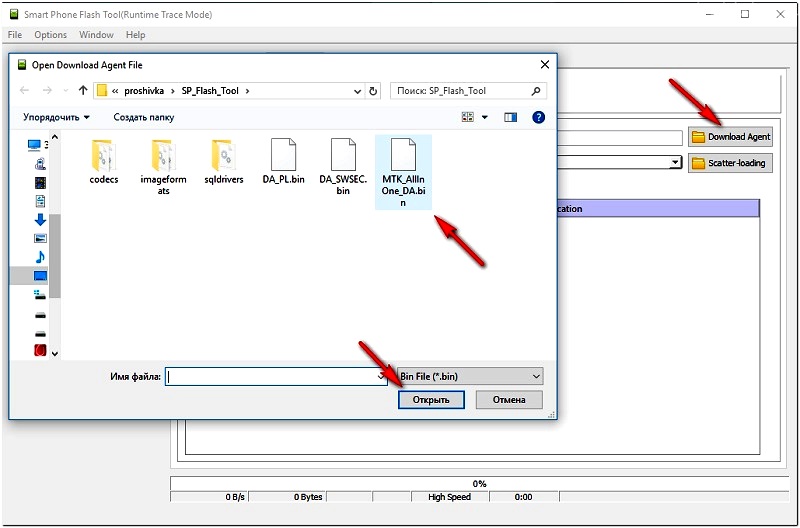Click the Отмена button
This screenshot has height=528, width=800.
[509, 400]
